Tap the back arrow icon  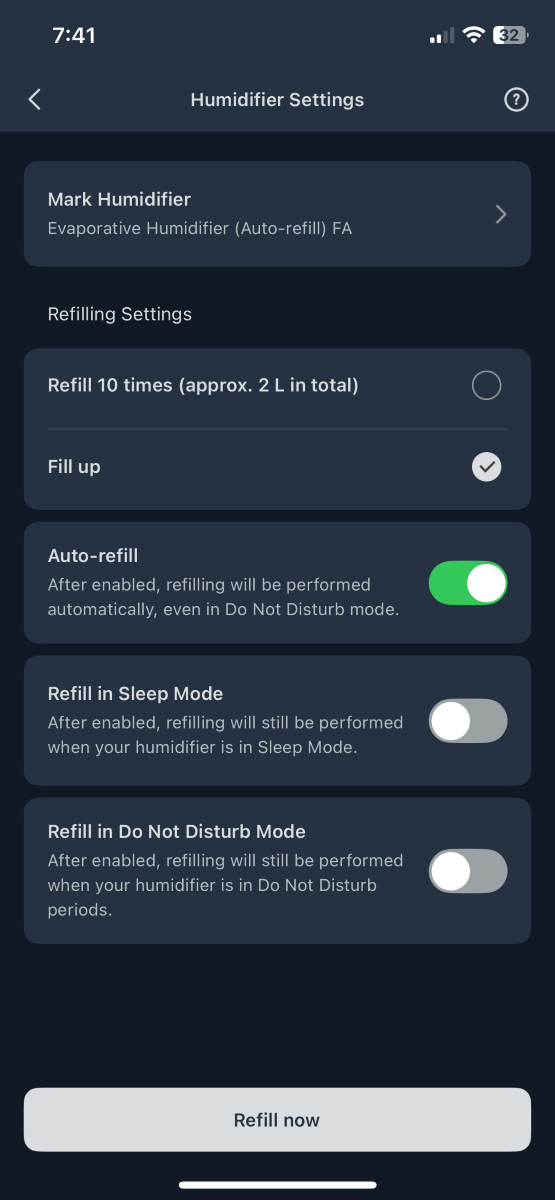(35, 99)
